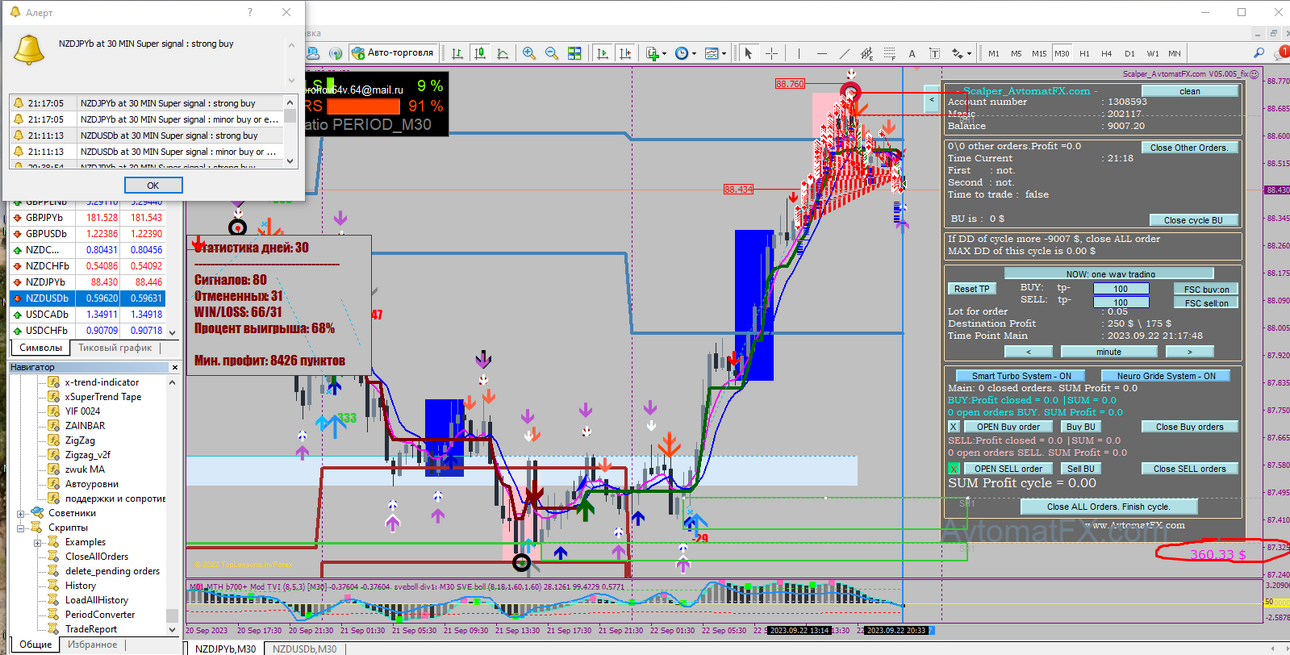Expand the Examples scripts folder

click(x=39, y=542)
